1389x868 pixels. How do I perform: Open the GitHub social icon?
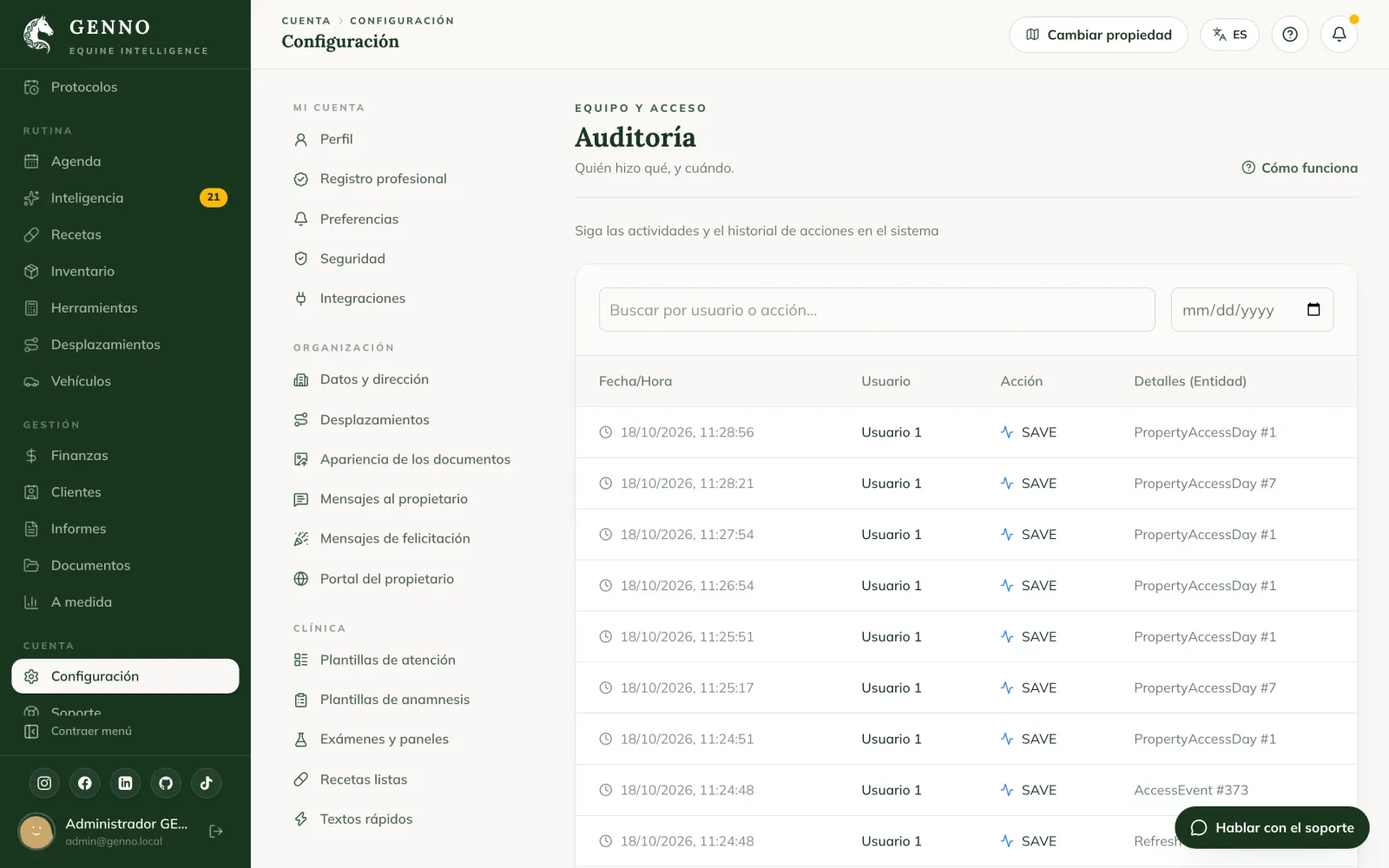[166, 783]
